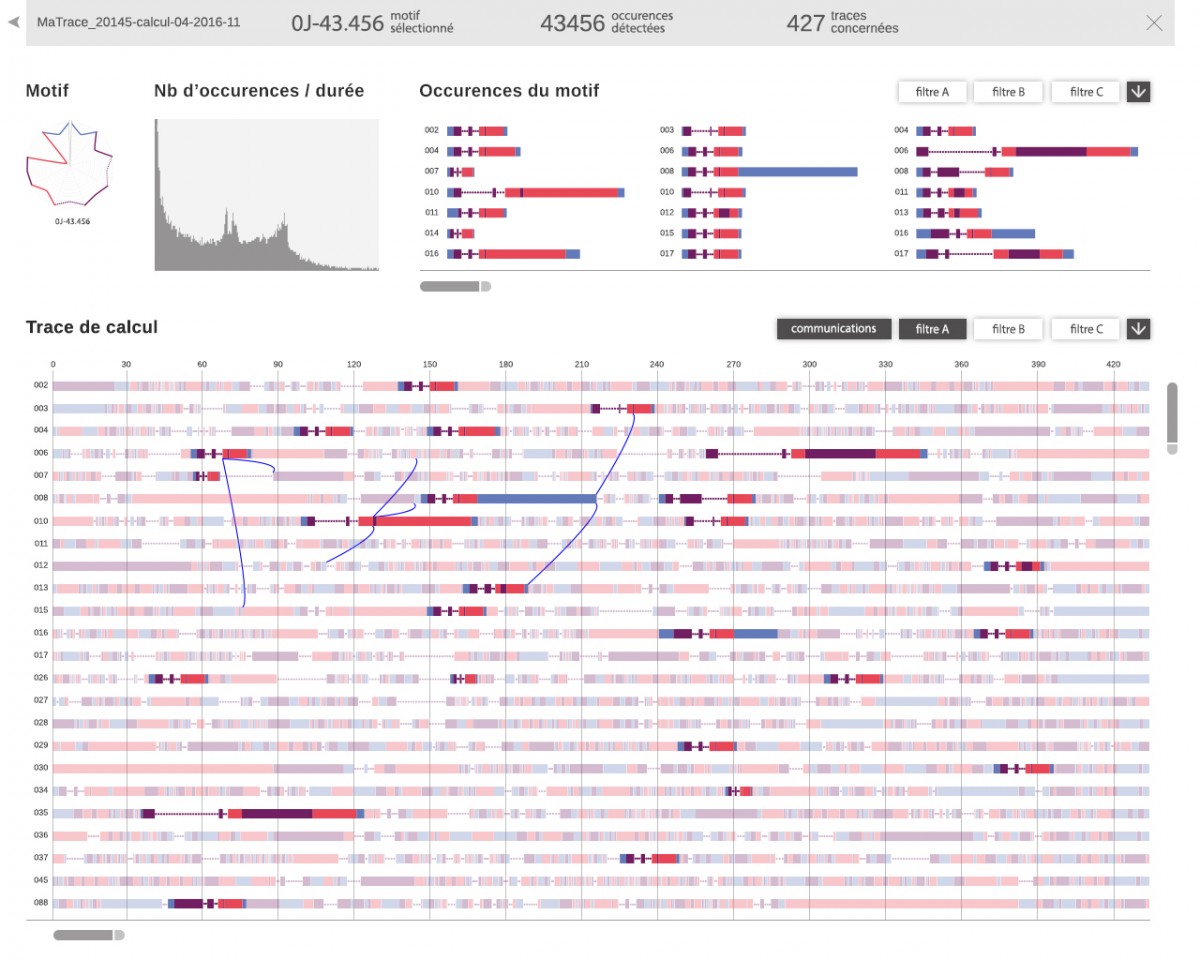Click the 180 marker on the time axis
1200x960 pixels.
point(506,364)
